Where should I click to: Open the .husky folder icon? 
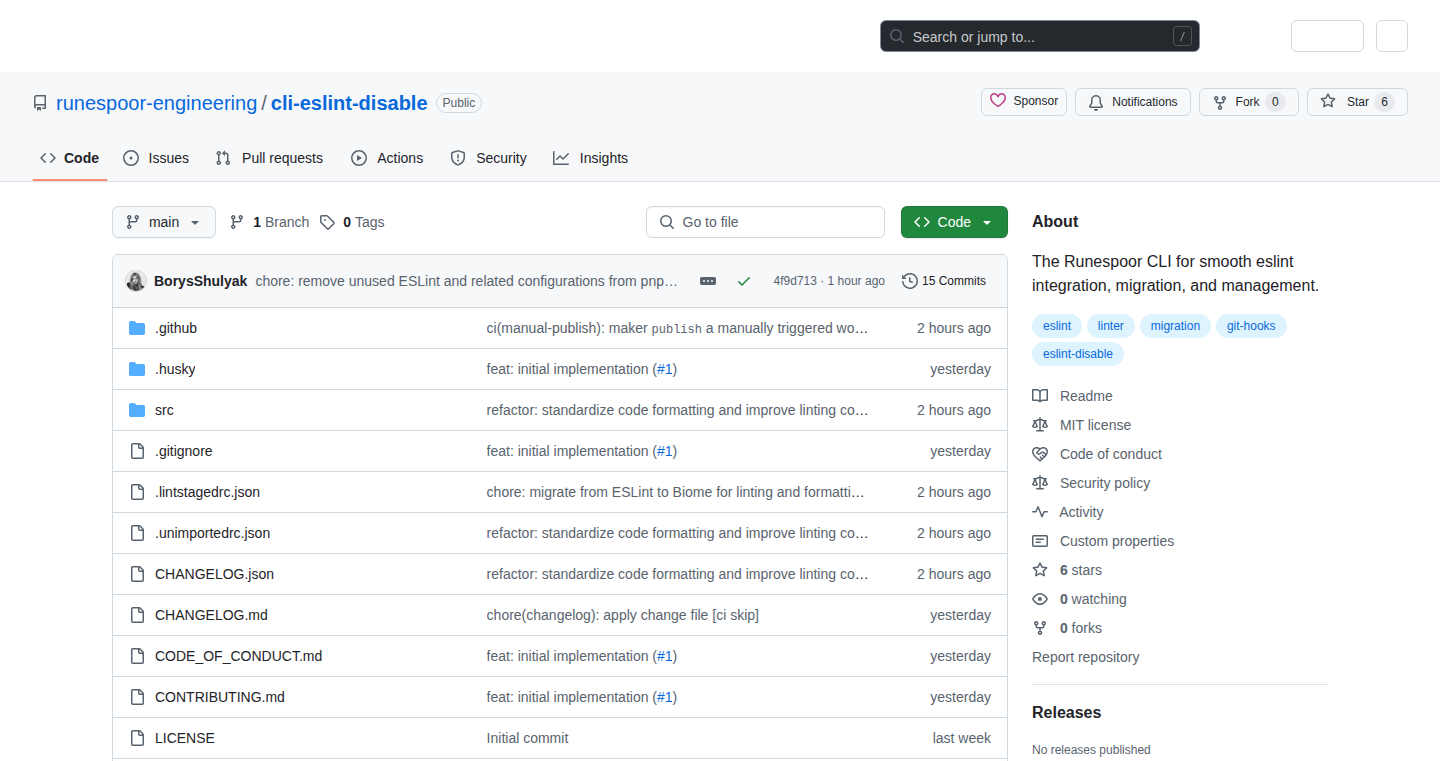(x=137, y=369)
